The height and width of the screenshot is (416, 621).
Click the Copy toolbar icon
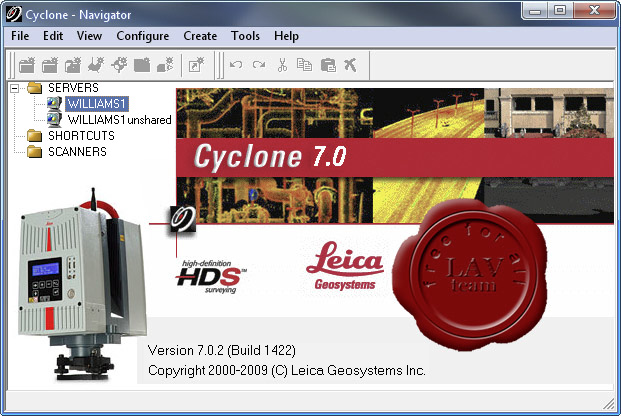[x=305, y=65]
